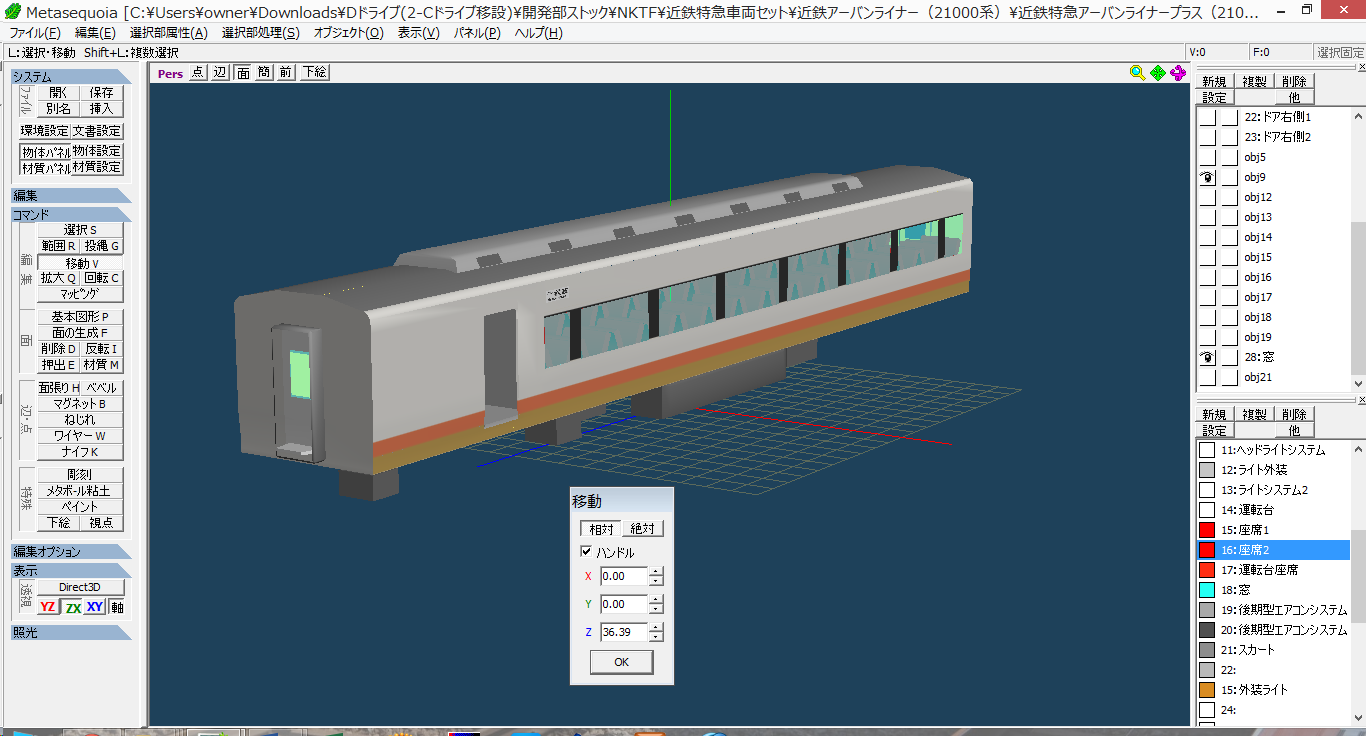Open the オブジェクト(O) menu

click(x=348, y=33)
